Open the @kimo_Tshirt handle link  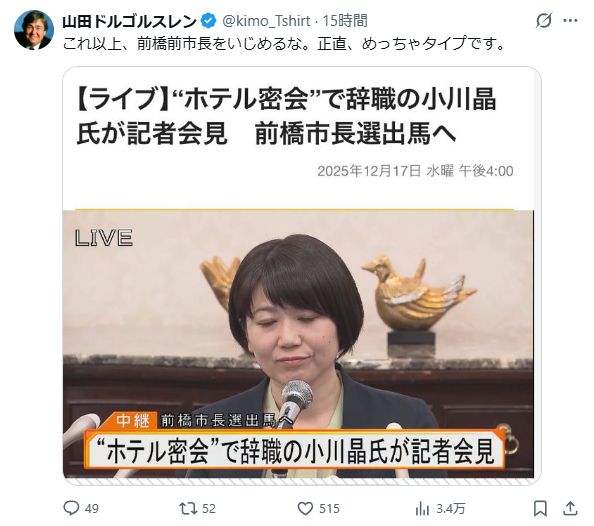[266, 21]
